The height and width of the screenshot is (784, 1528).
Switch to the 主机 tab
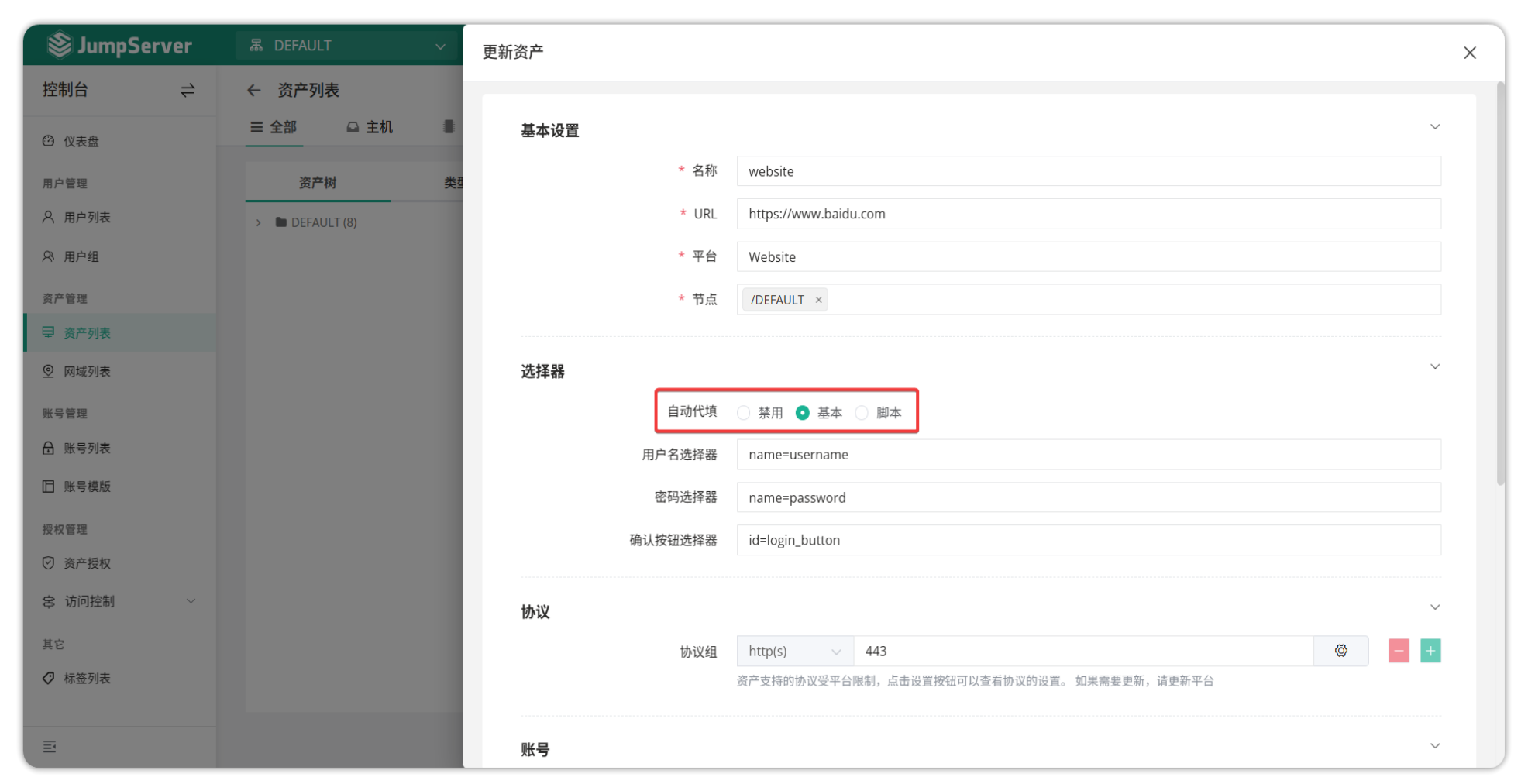click(370, 127)
